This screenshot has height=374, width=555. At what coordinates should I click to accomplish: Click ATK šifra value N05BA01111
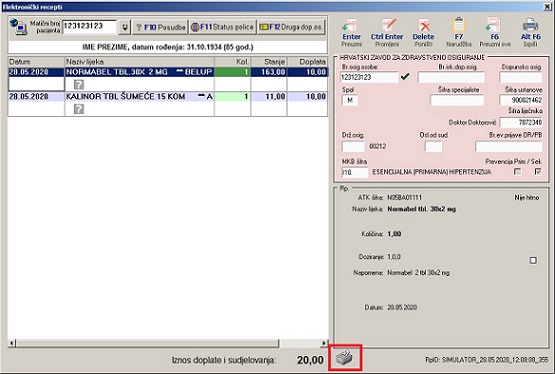[405, 198]
